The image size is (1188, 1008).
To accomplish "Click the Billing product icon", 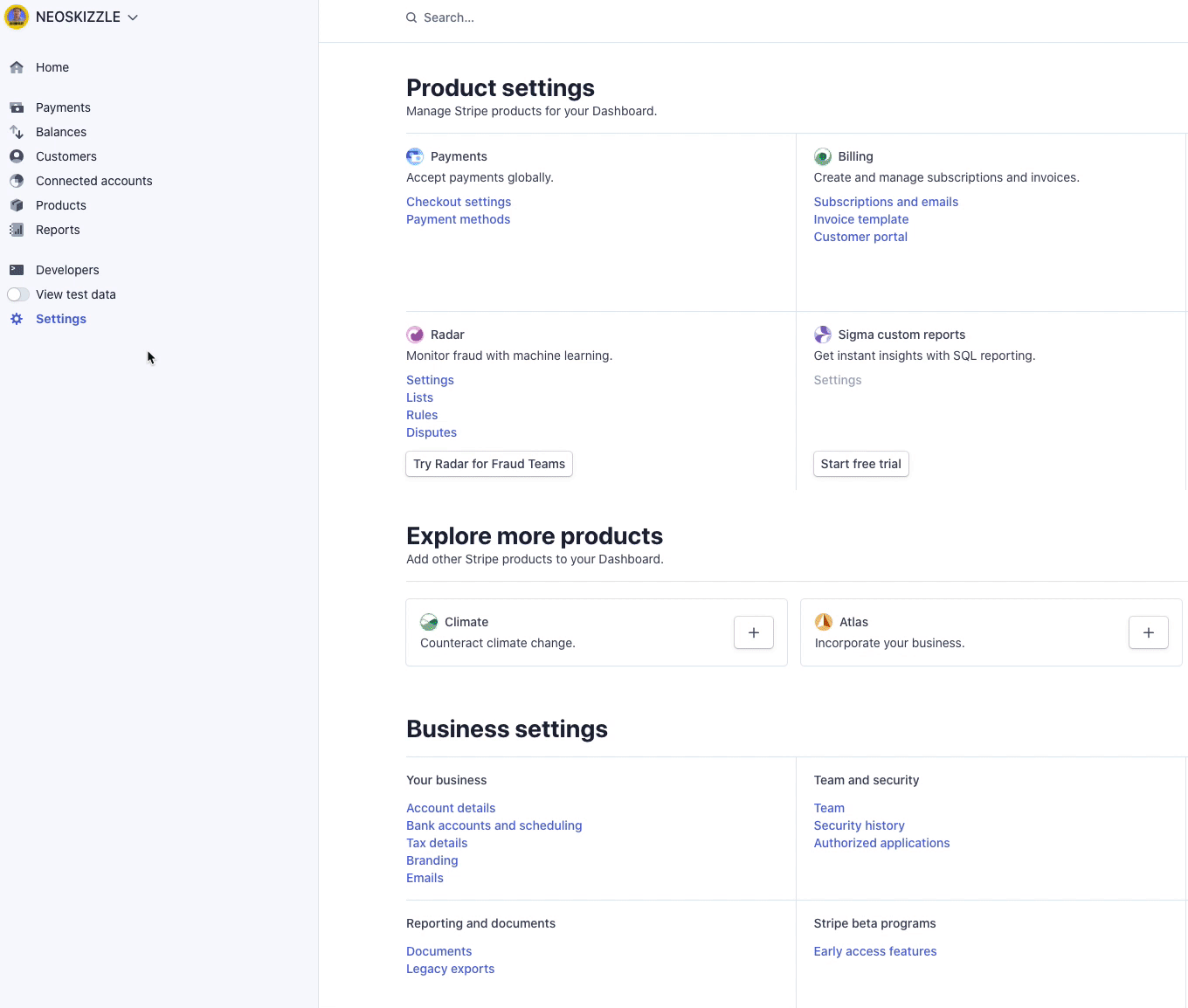I will [x=823, y=156].
